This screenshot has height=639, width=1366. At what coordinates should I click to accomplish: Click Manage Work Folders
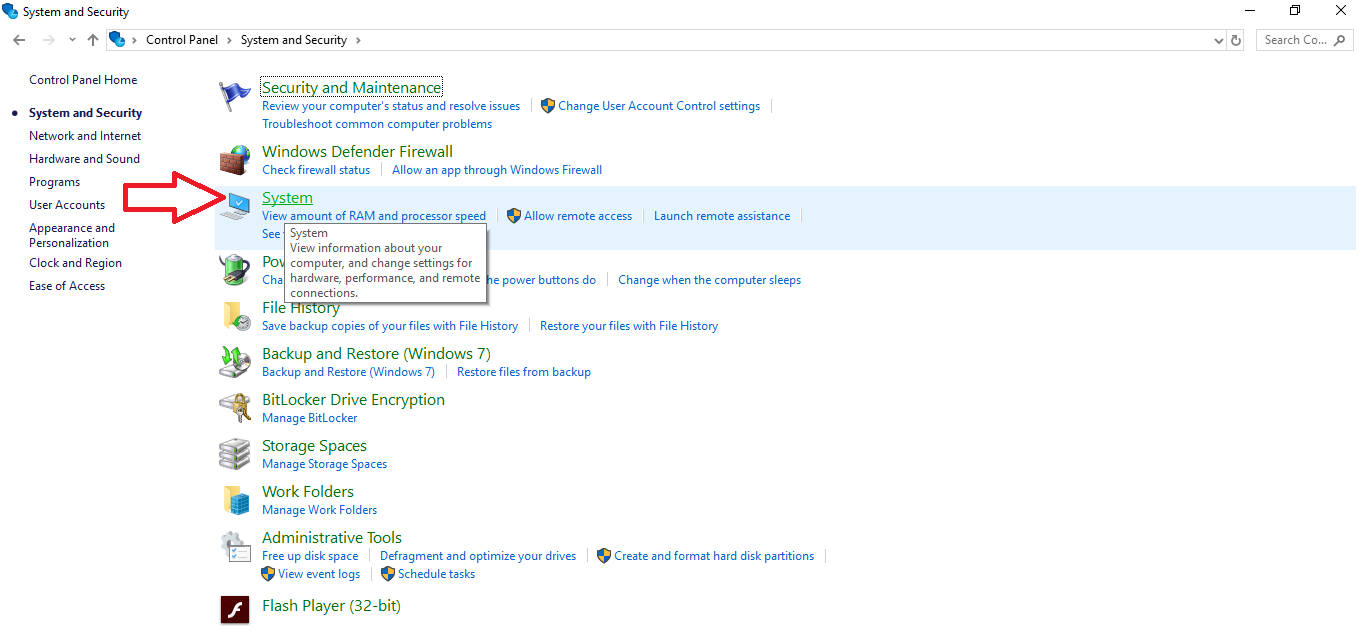click(x=319, y=510)
